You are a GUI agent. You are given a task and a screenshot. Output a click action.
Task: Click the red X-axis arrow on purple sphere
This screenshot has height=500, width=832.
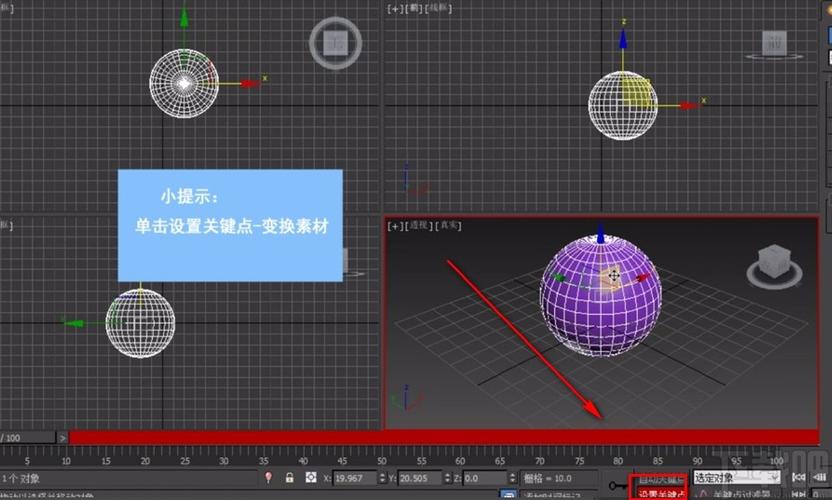click(642, 278)
